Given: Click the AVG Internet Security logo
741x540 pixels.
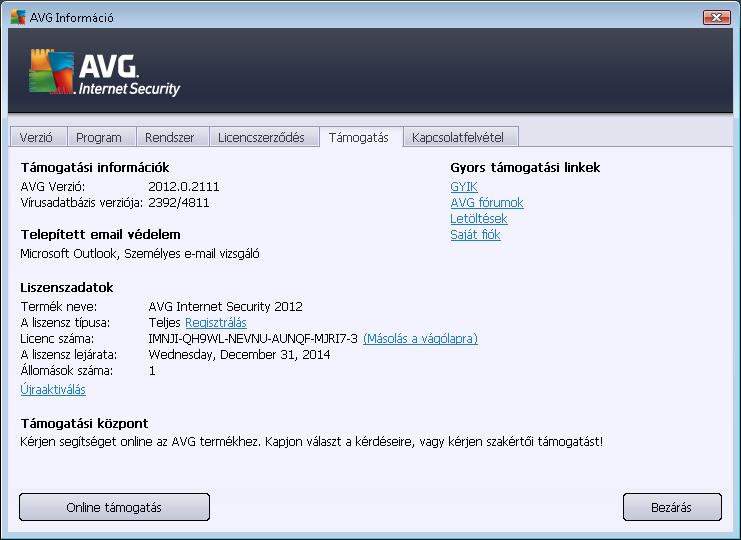Looking at the screenshot, I should (x=104, y=72).
